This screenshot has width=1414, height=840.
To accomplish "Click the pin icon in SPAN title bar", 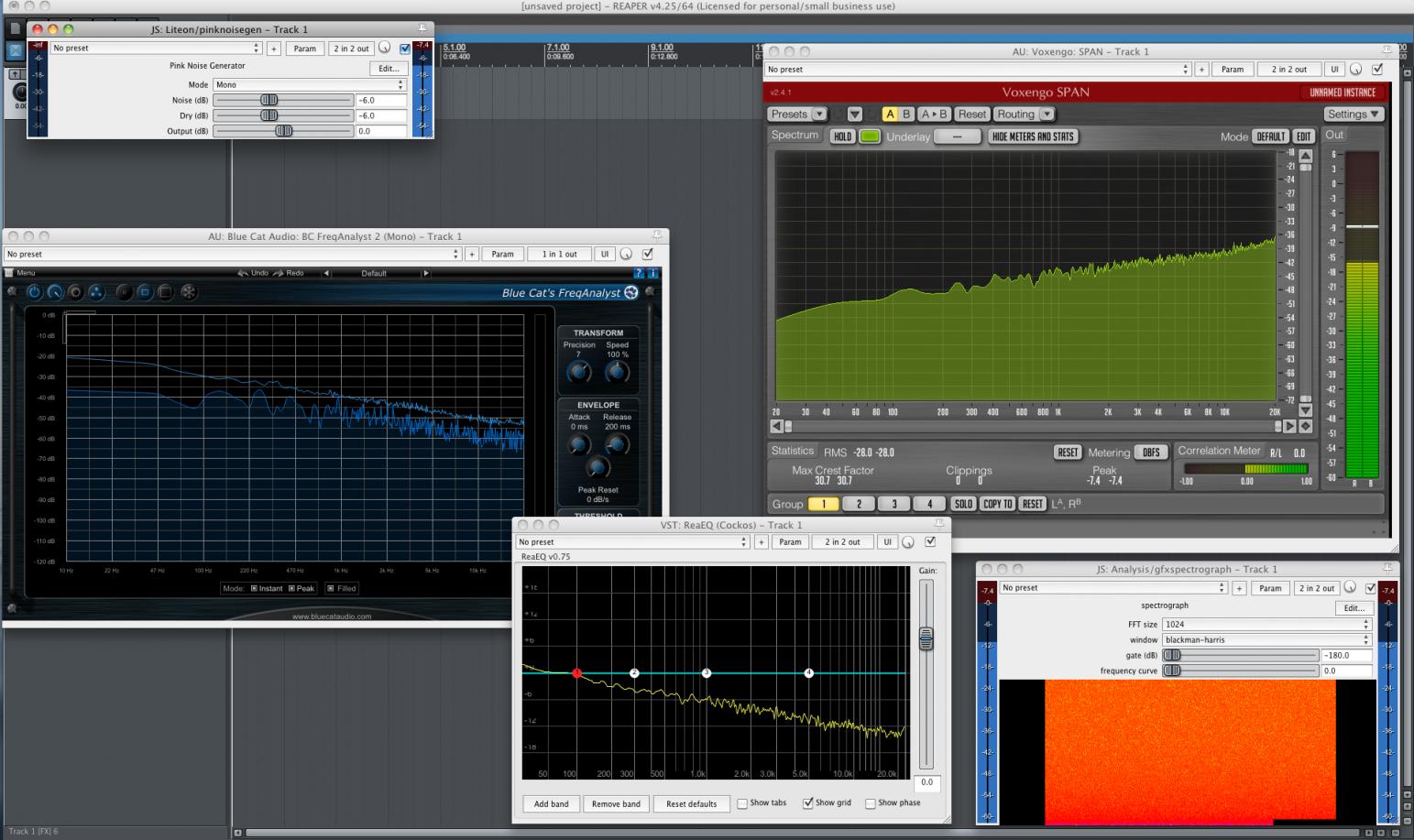I will (x=1388, y=51).
